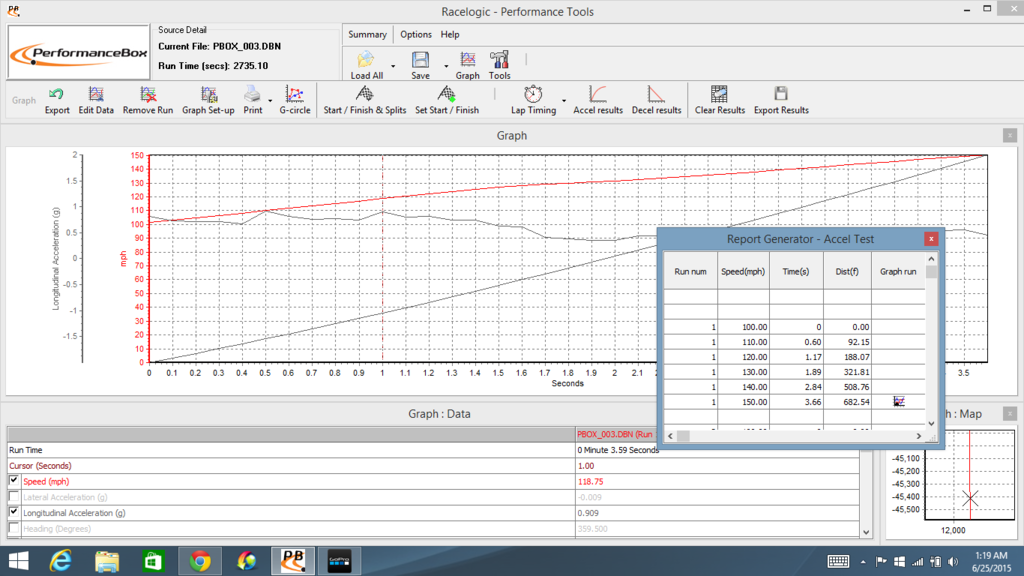Check the Lateral Acceleration (g) checkbox
1024x576 pixels.
[14, 497]
